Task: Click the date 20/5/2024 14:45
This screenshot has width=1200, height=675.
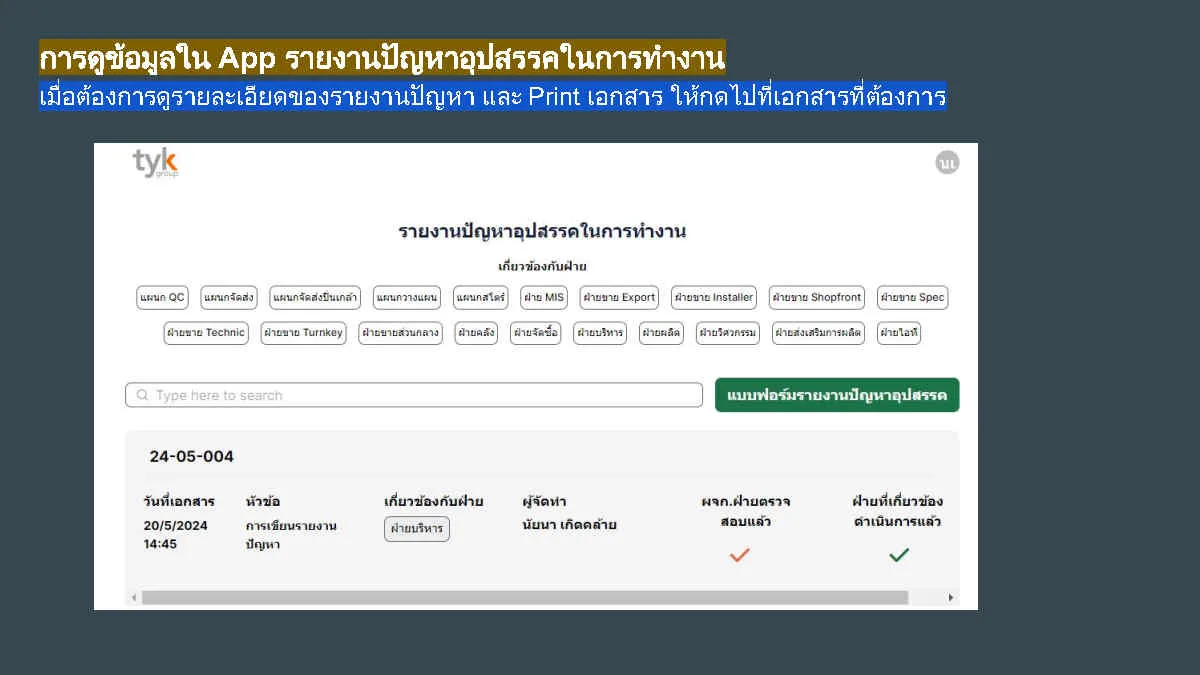Action: pos(175,535)
